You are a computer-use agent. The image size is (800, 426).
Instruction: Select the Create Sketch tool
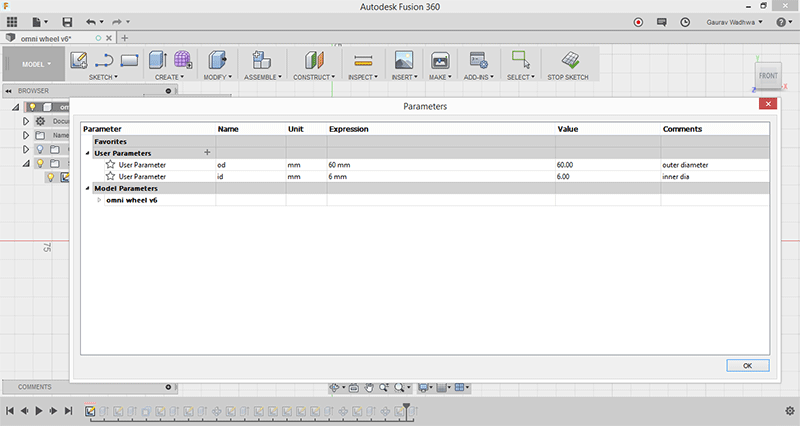[79, 60]
